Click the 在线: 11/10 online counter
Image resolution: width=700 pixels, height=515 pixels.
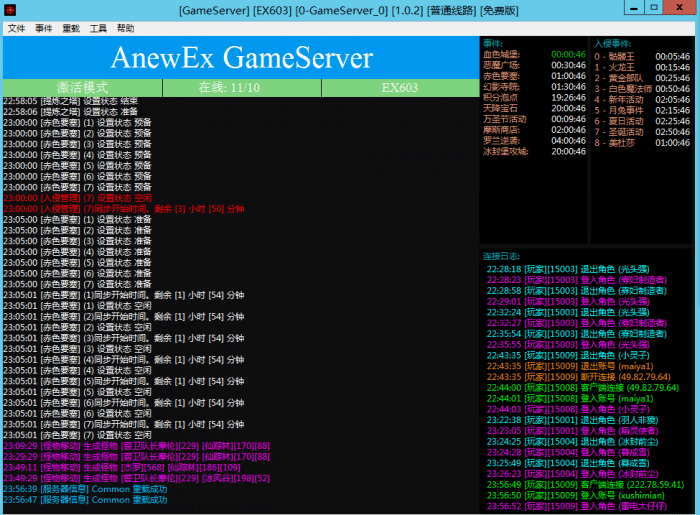[x=241, y=88]
